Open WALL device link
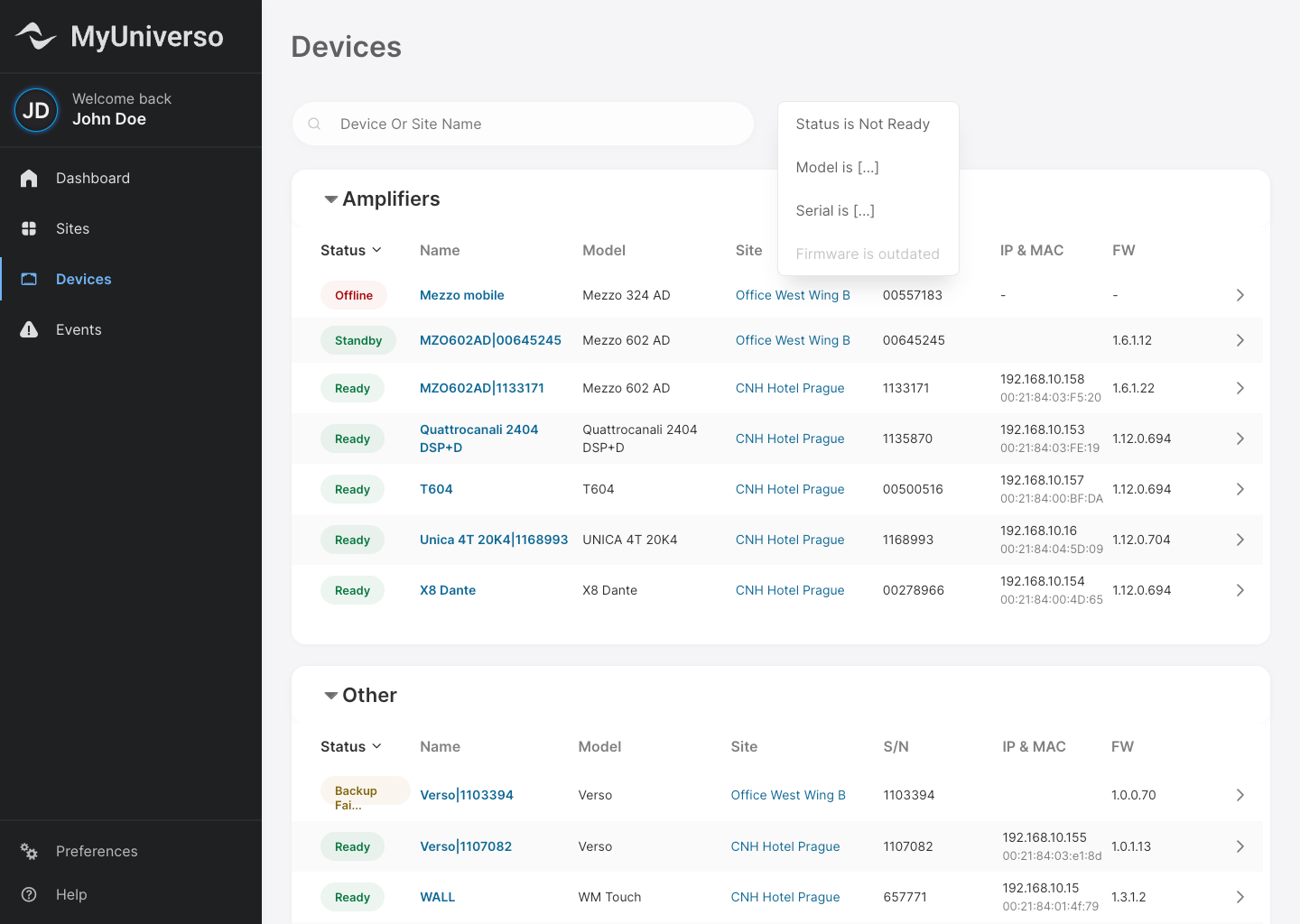This screenshot has height=924, width=1300. point(438,897)
